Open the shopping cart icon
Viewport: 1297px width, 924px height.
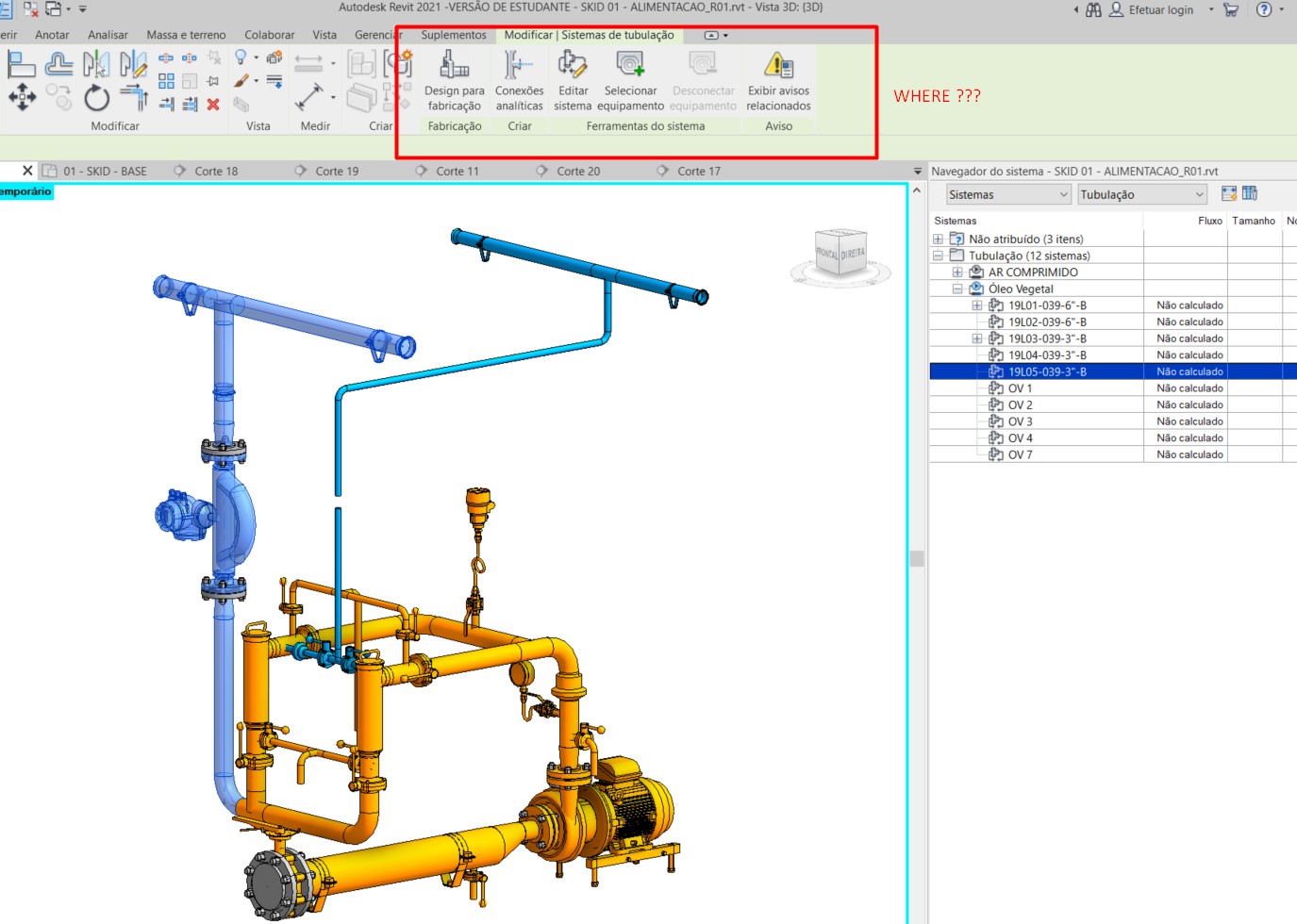1231,9
